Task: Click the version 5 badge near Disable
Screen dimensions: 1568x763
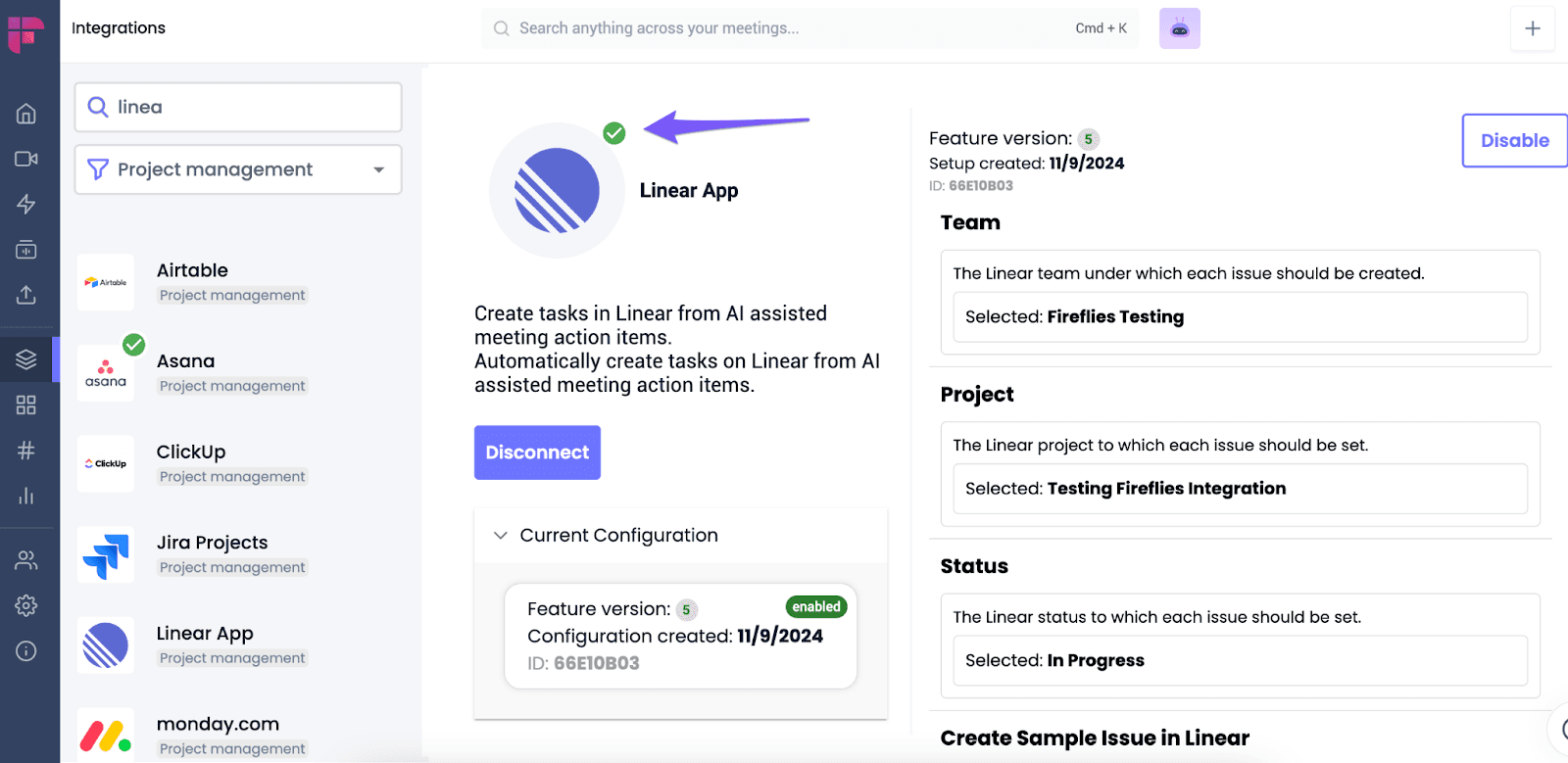Action: point(1088,139)
